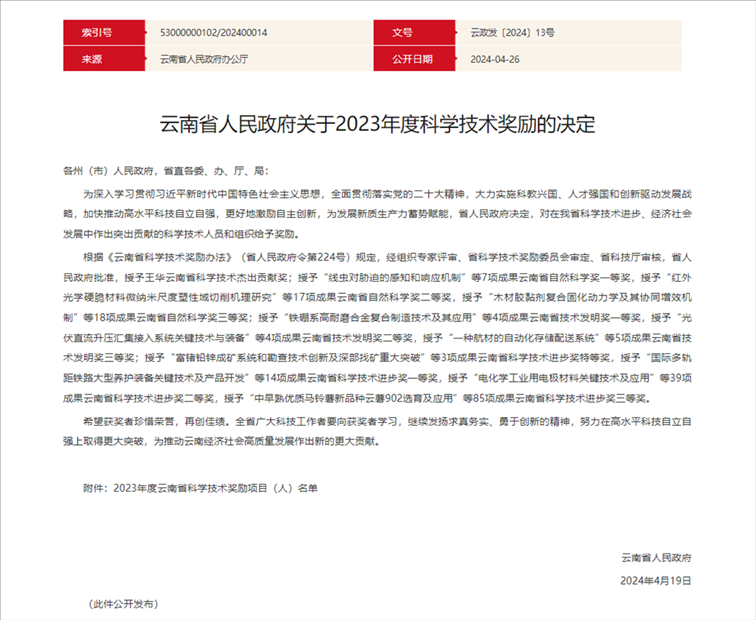Click the headline about 2023年度科学技术奖励的决定
Viewport: 756px width, 620px height.
pyautogui.click(x=377, y=126)
